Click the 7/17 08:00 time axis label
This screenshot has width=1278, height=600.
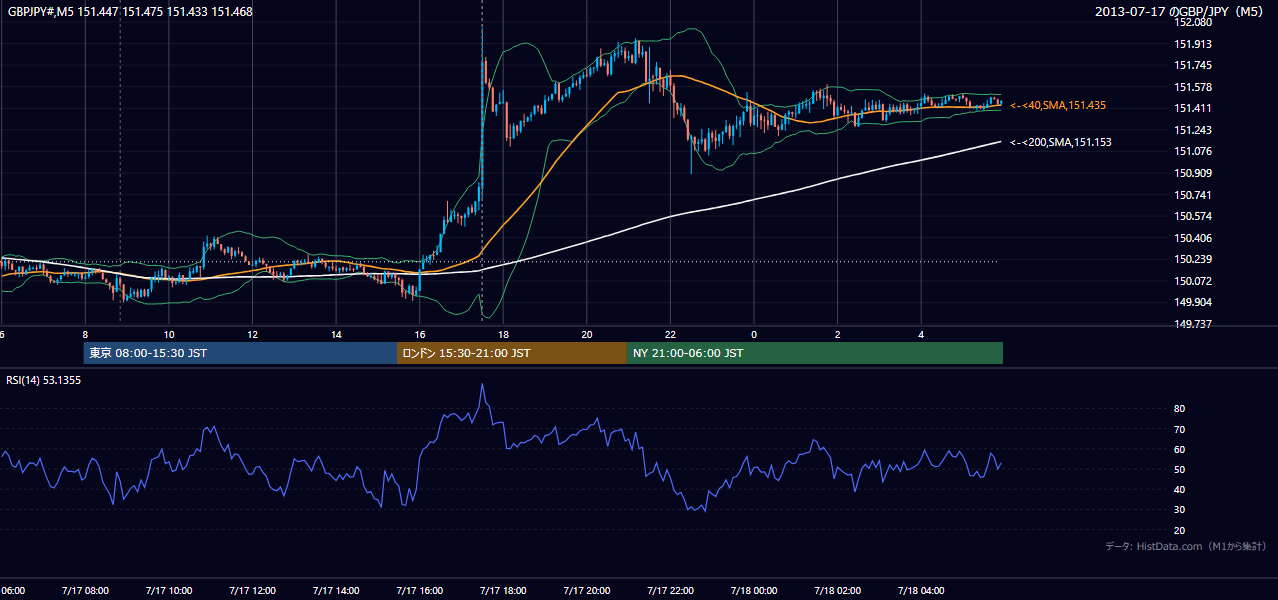[x=84, y=590]
